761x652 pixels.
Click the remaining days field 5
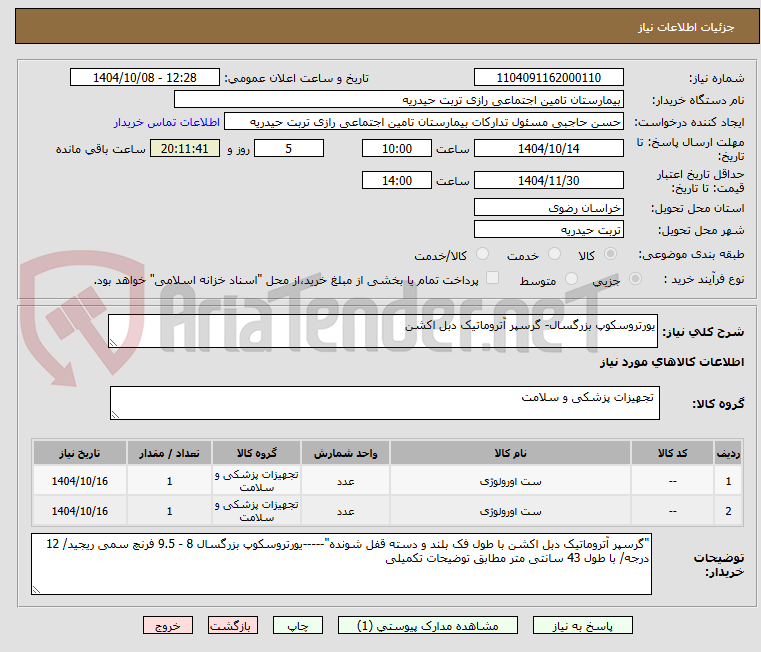click(289, 149)
